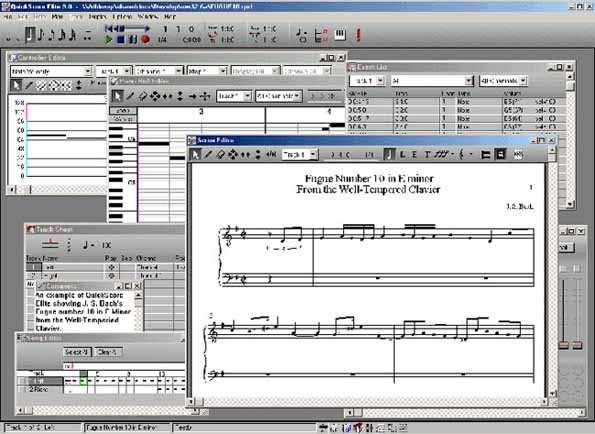The width and height of the screenshot is (595, 434).
Task: Toggle Play for track 2 in Track Sheet
Action: click(111, 276)
